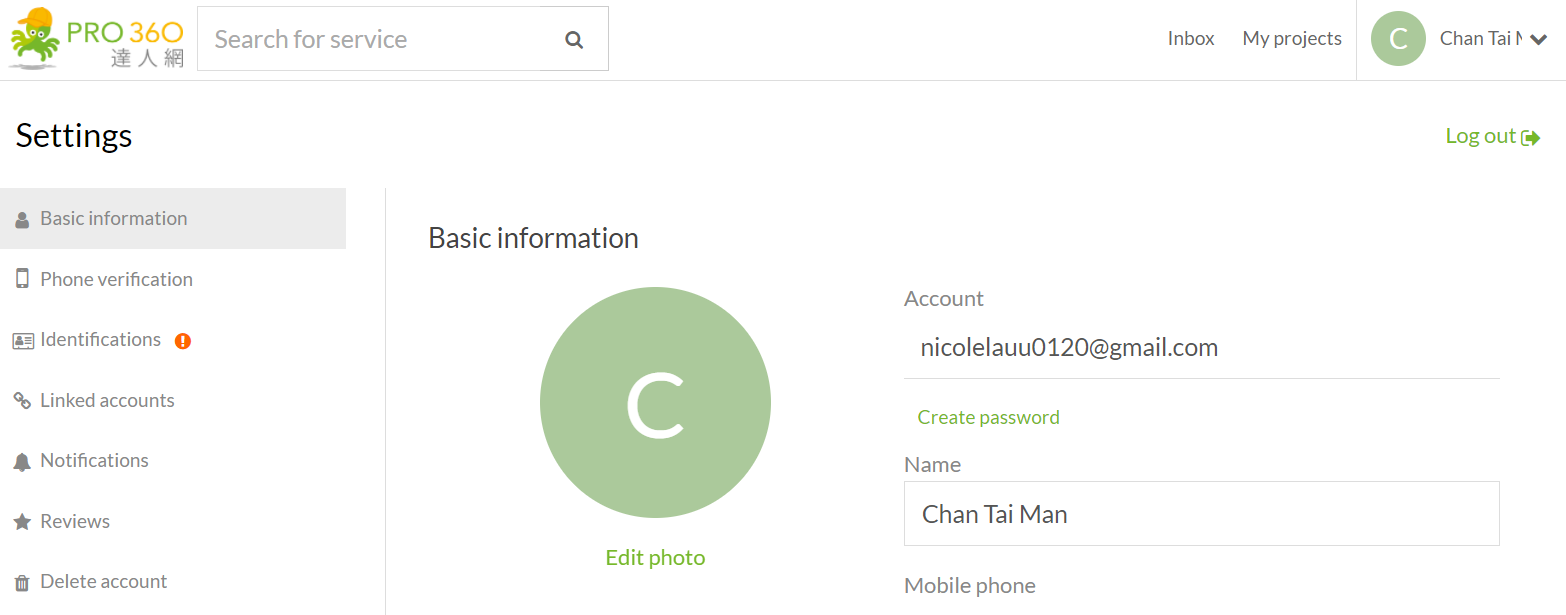Expand the Chan Tai Man user dropdown
The height and width of the screenshot is (615, 1566).
pyautogui.click(x=1538, y=40)
